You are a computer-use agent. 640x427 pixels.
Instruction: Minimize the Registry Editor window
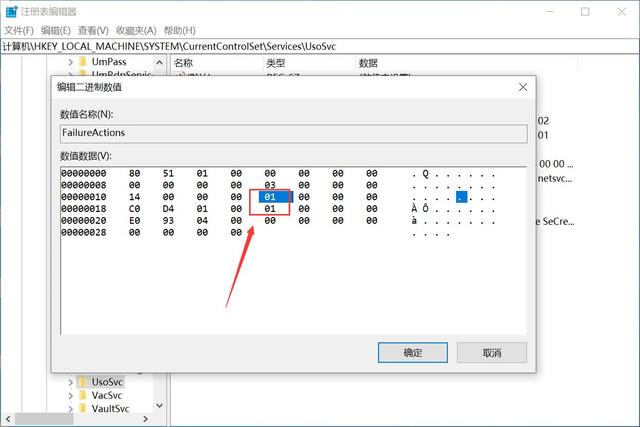[550, 12]
